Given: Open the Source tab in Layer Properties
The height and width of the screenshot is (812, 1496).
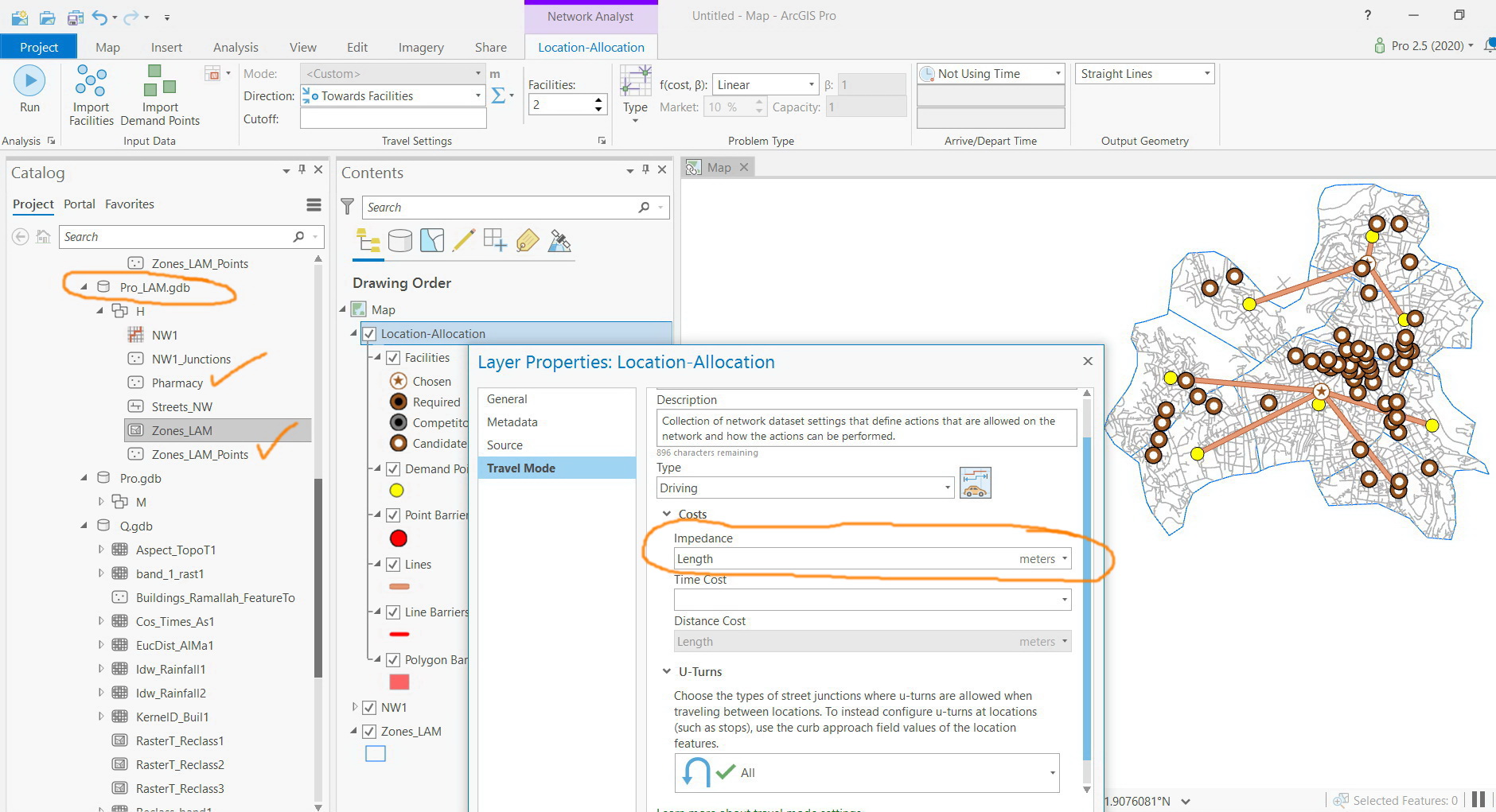Looking at the screenshot, I should (x=505, y=445).
